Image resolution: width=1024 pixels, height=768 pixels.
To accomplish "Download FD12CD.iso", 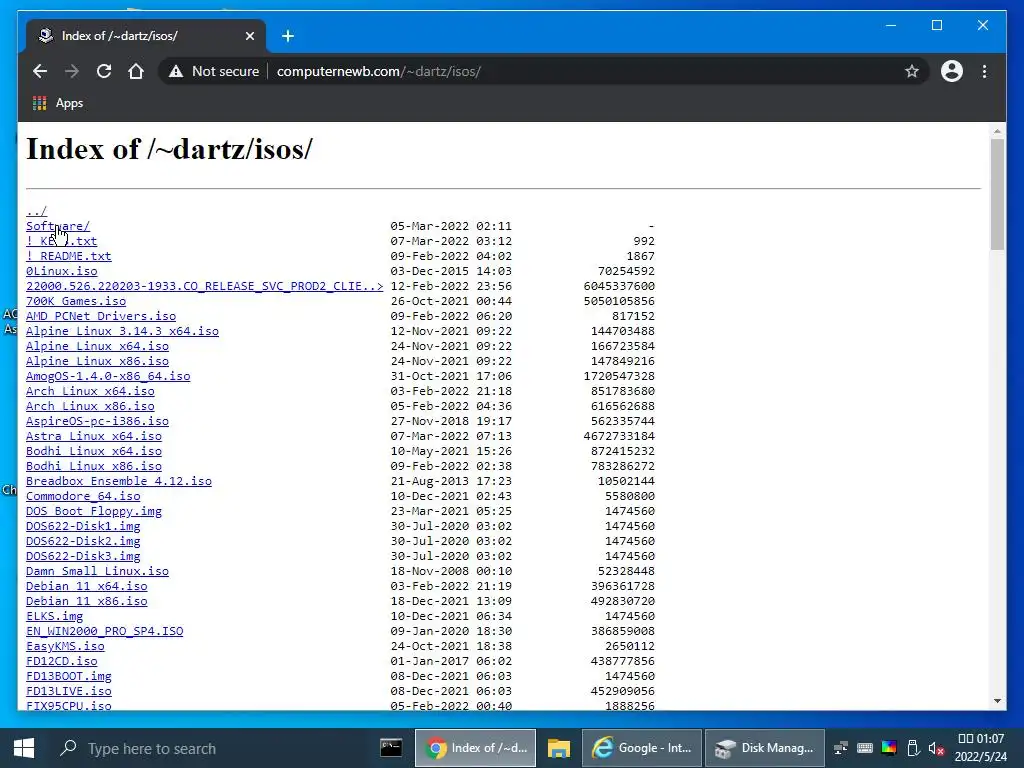I will click(61, 662).
